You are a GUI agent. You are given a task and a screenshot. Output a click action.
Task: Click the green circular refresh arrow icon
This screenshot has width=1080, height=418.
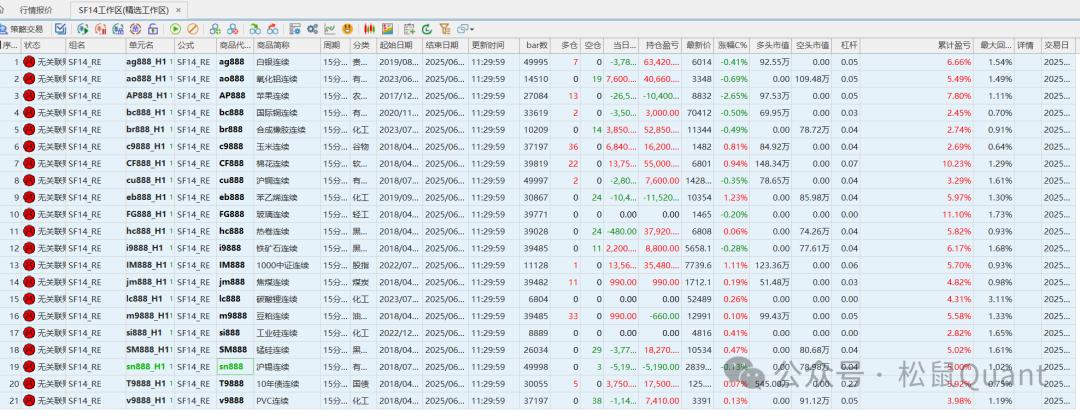click(x=427, y=29)
